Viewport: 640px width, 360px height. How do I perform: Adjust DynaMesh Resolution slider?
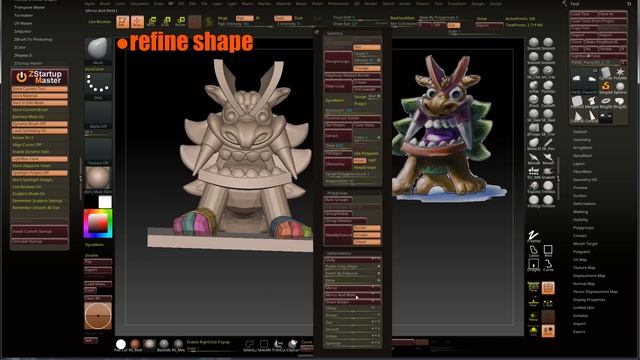click(x=353, y=110)
